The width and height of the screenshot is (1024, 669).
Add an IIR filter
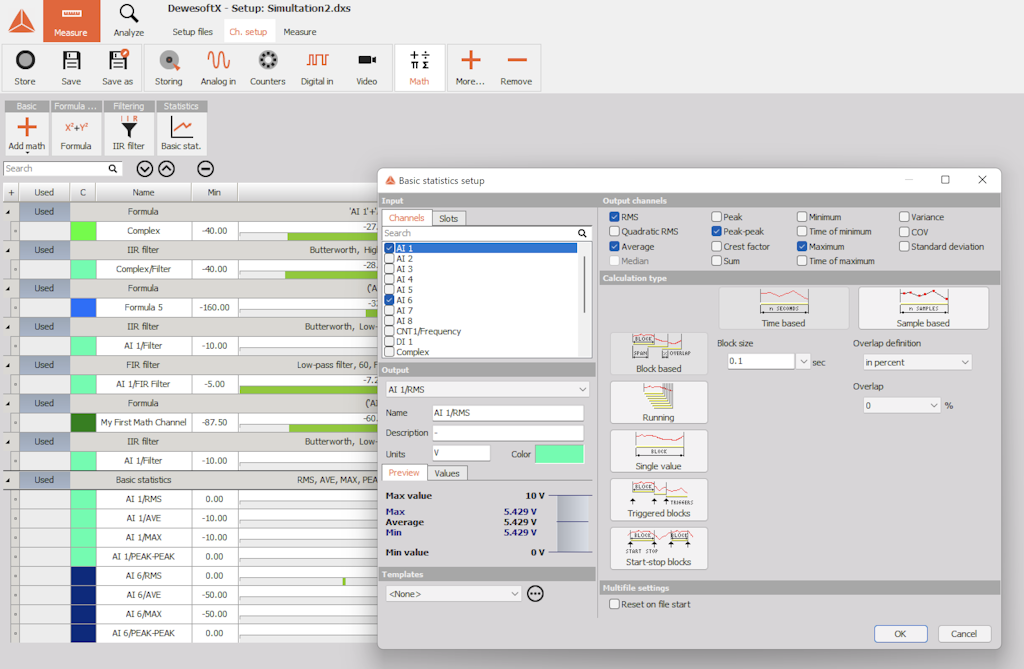(x=129, y=133)
